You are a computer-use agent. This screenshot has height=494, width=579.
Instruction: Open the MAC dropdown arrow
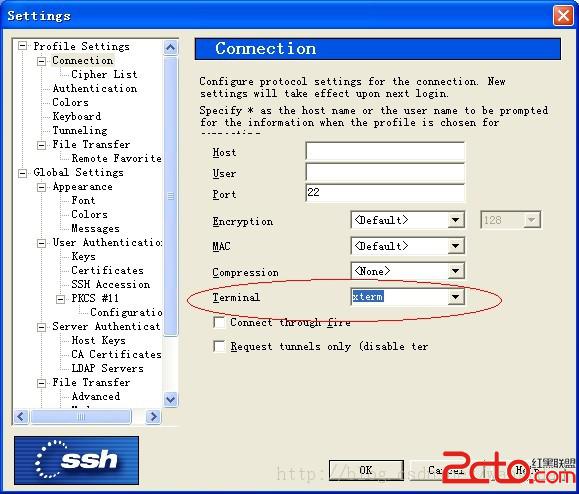456,246
